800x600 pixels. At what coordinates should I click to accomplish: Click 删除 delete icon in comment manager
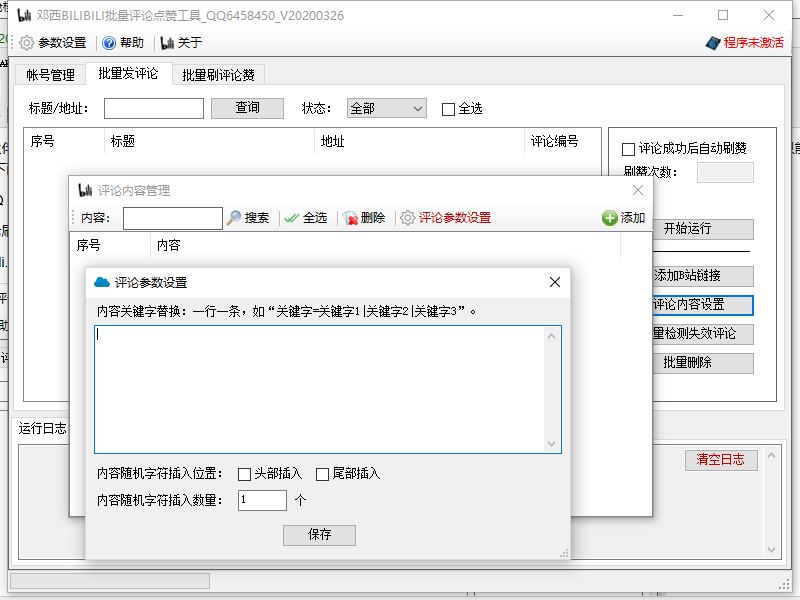pos(350,218)
